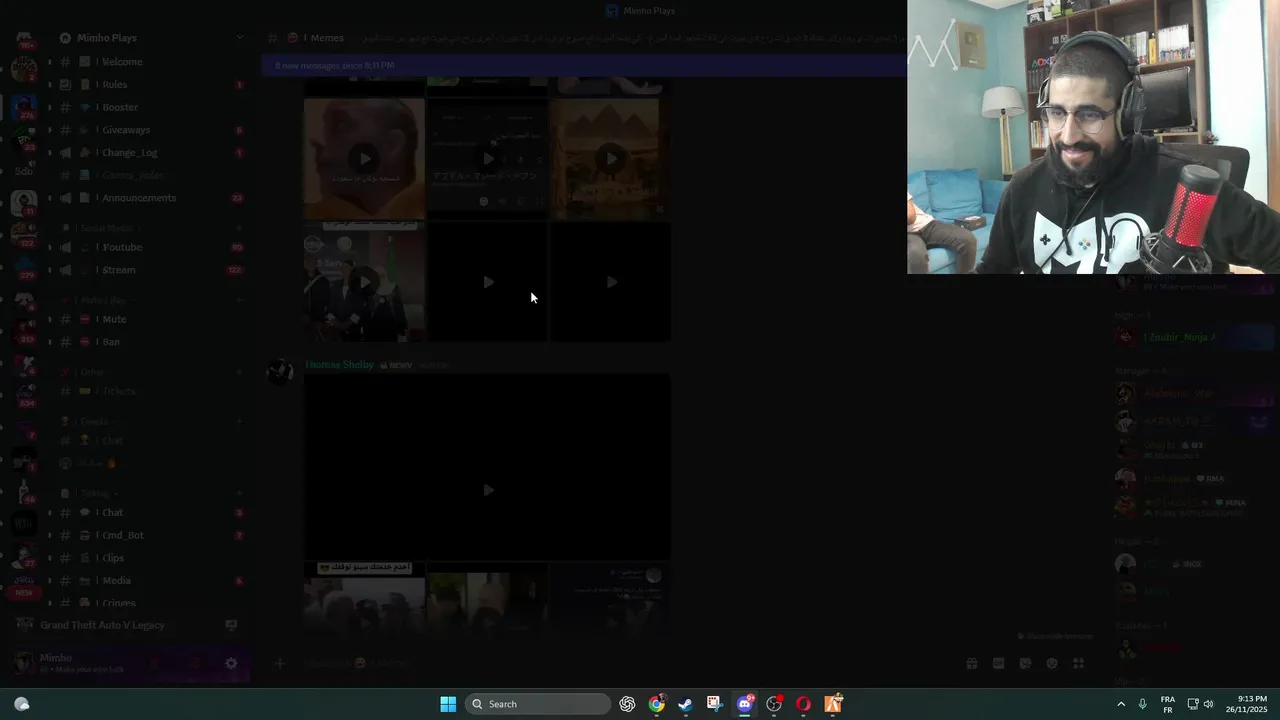Click the stream screen icon beside GTA V Legacy
Viewport: 1280px width, 720px height.
[x=231, y=625]
